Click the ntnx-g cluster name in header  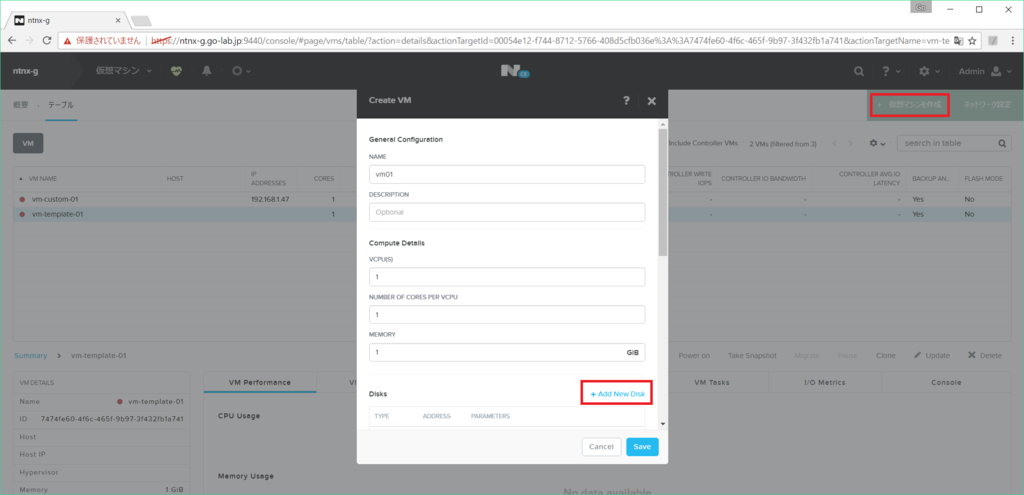tap(25, 71)
